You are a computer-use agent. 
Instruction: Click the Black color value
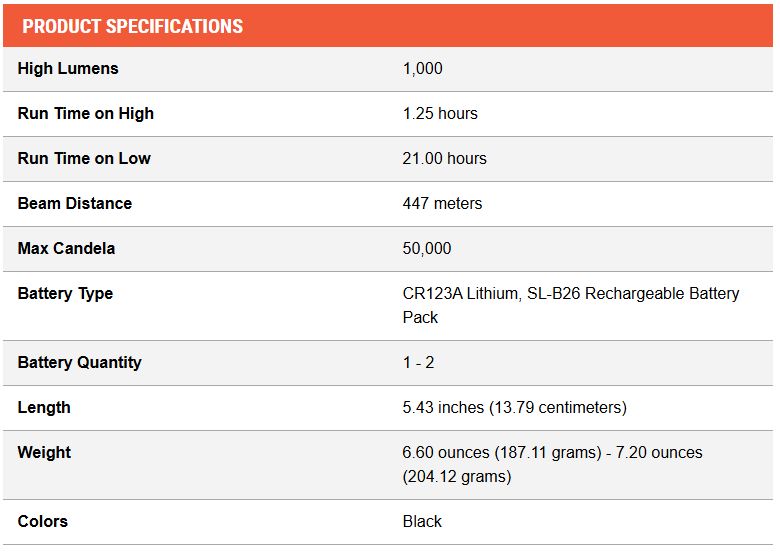click(x=422, y=522)
